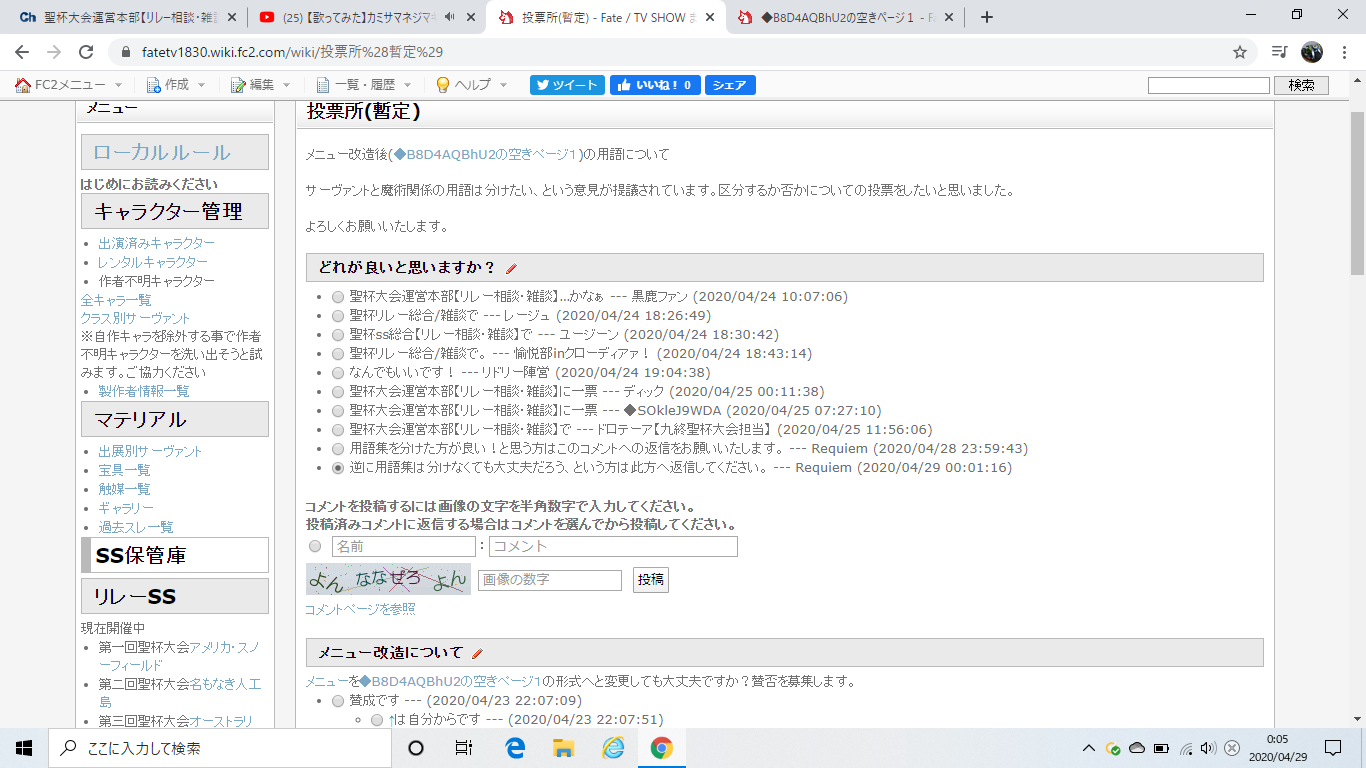1366x768 pixels.
Task: Open the new tab with plus icon
Action: coord(987,17)
